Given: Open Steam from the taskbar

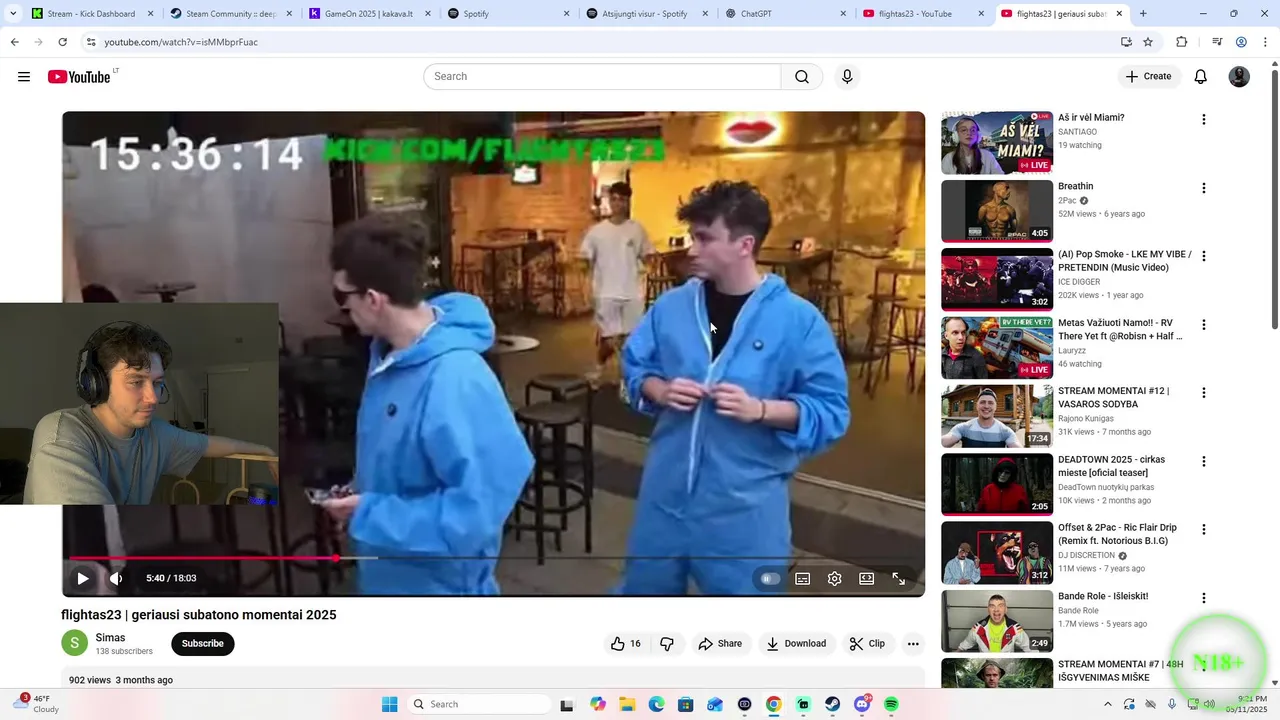Looking at the screenshot, I should click(832, 704).
